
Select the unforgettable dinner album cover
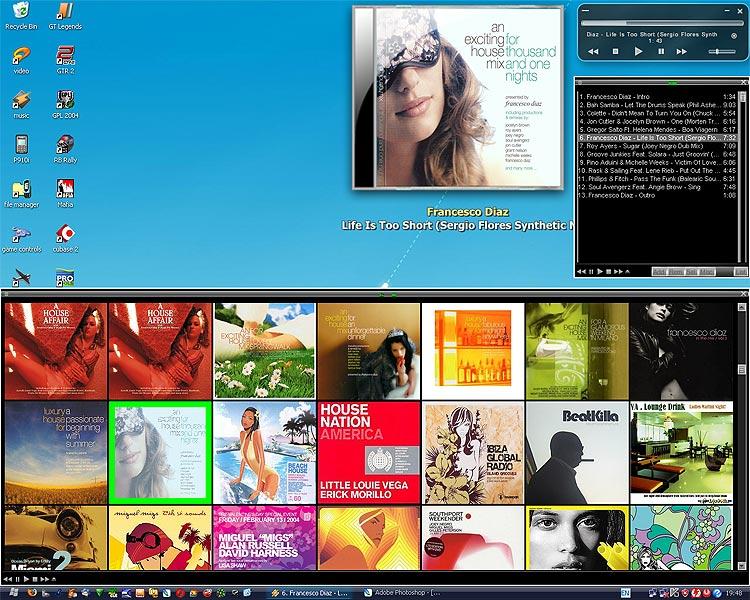(368, 351)
